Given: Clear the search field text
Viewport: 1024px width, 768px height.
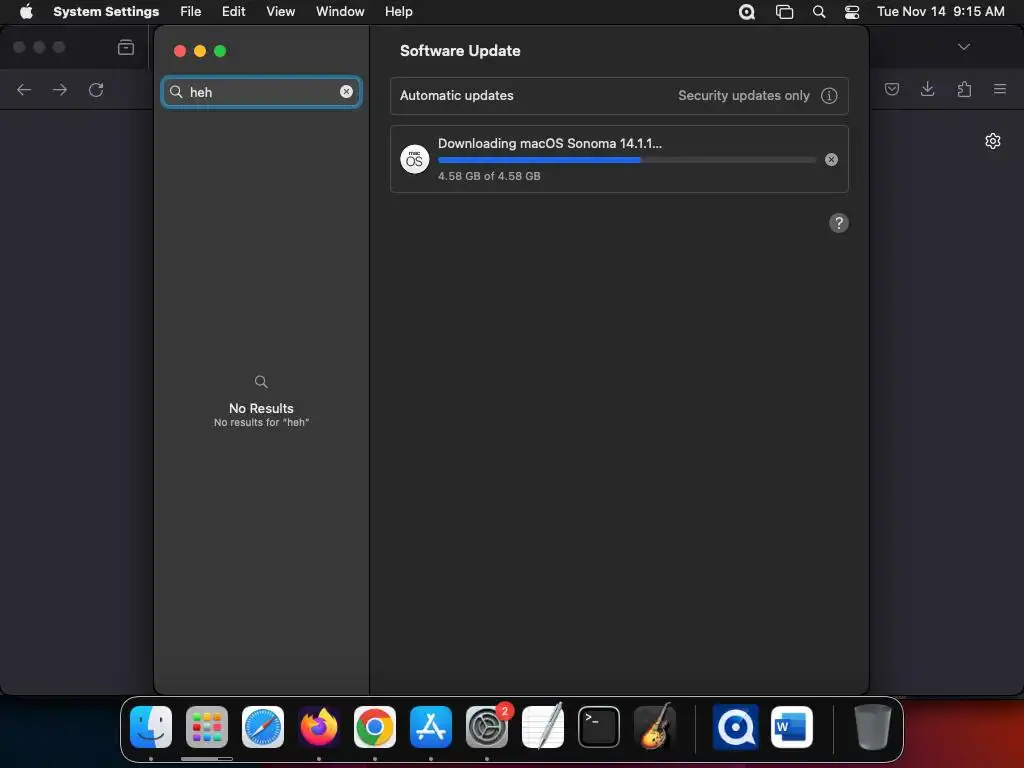Looking at the screenshot, I should click(346, 92).
